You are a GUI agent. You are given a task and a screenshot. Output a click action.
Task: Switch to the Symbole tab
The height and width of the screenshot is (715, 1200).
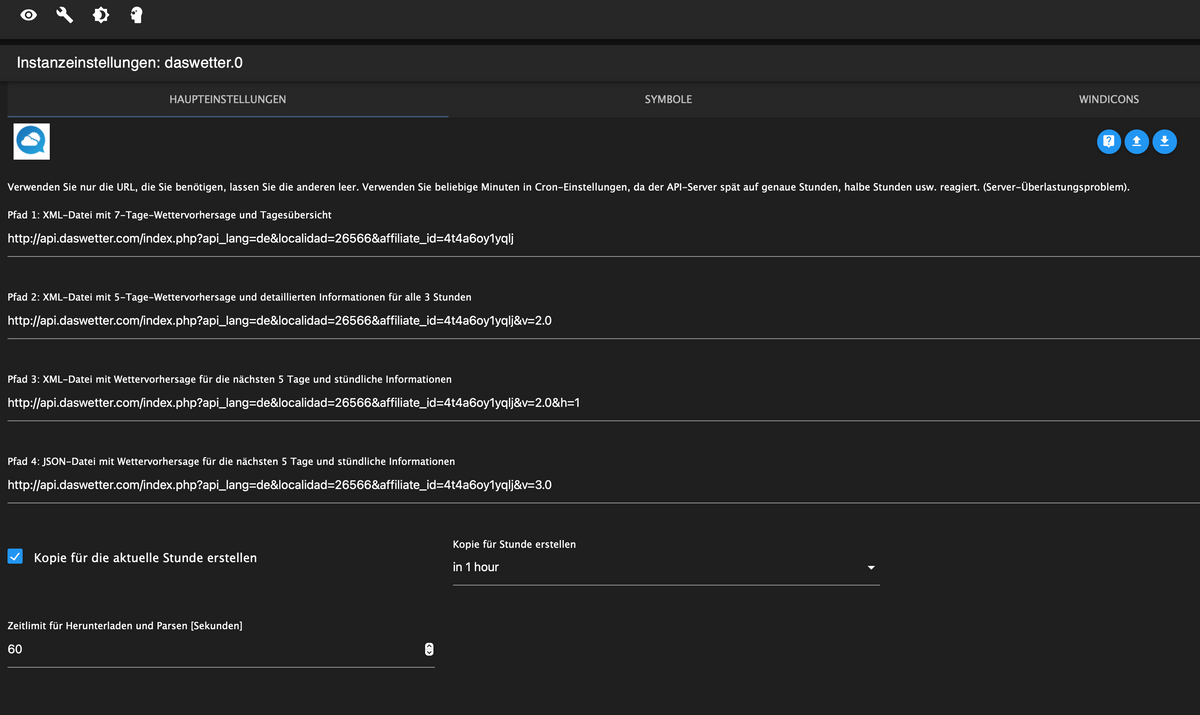(668, 100)
